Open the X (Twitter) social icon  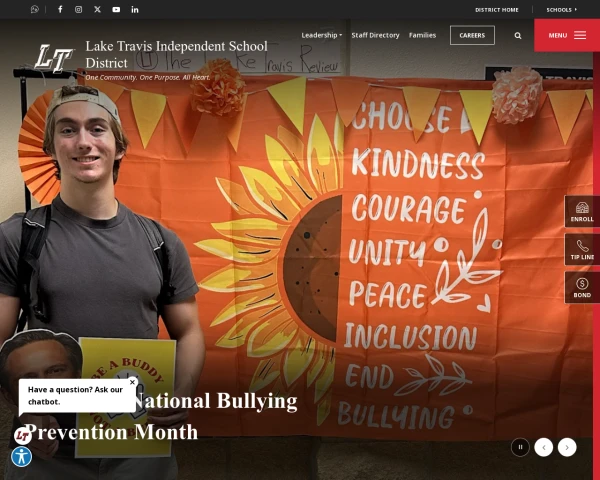click(97, 9)
